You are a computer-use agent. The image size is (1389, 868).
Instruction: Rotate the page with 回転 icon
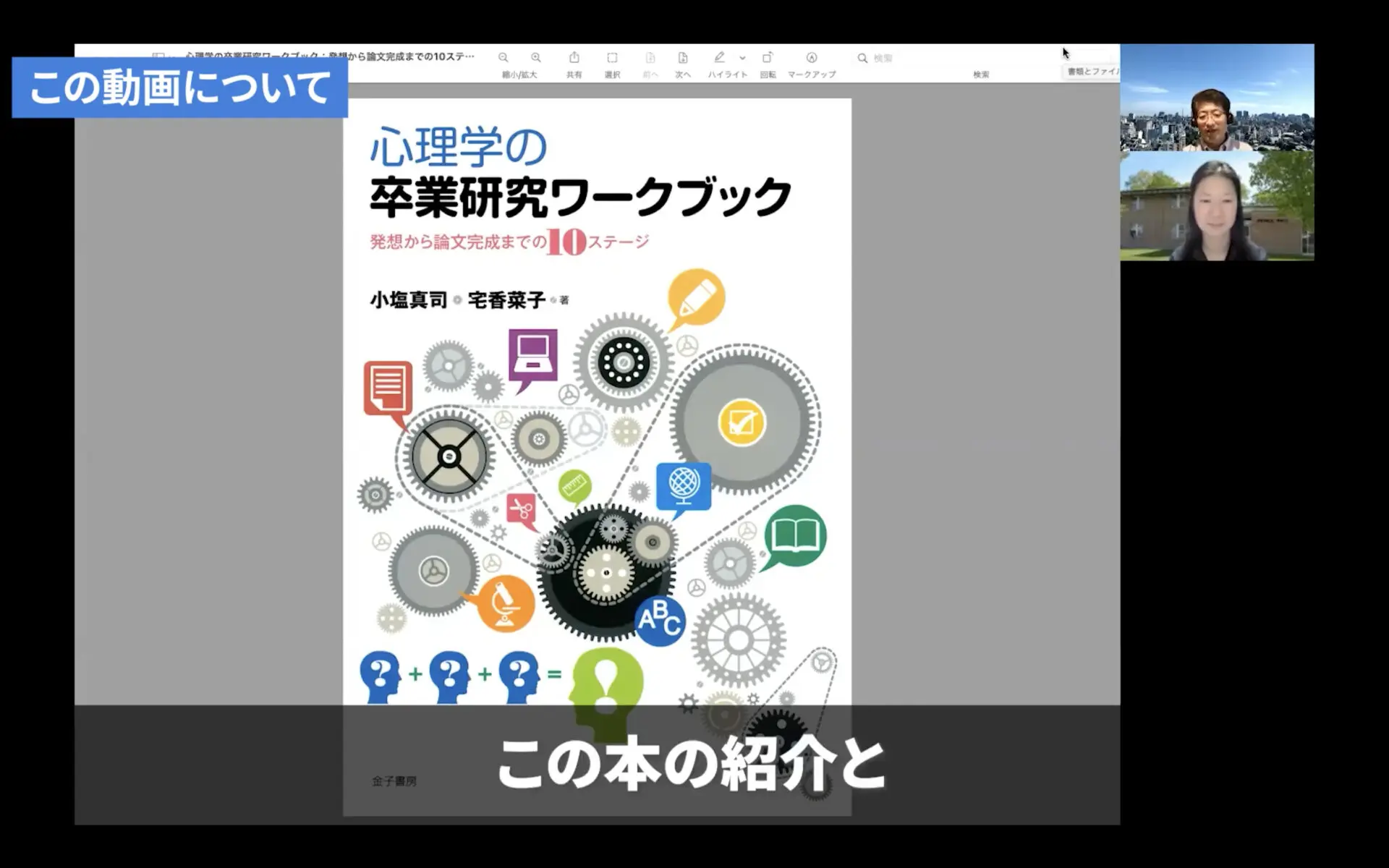(x=768, y=57)
